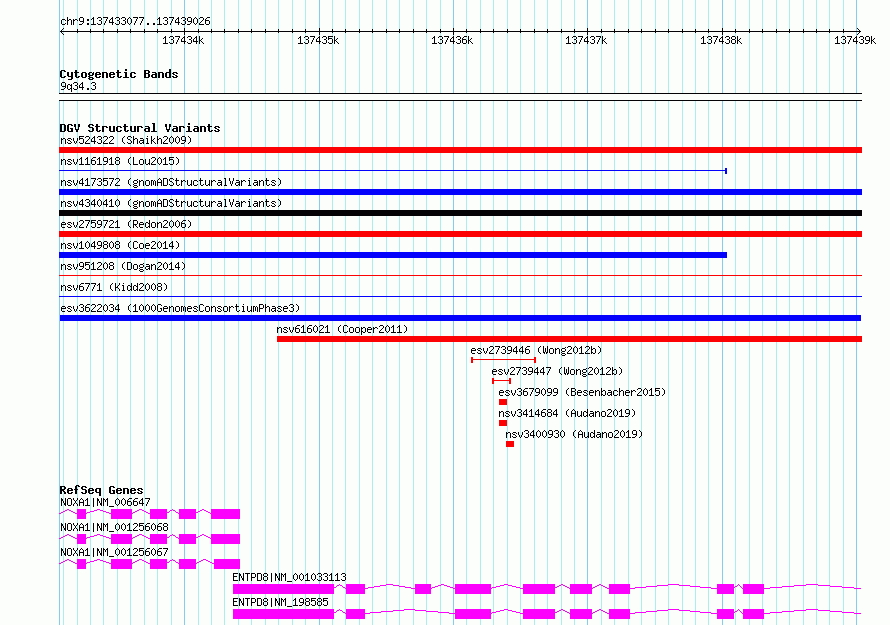The width and height of the screenshot is (890, 625).
Task: Open the esv2759721 (Redon2006) label
Action: click(126, 224)
